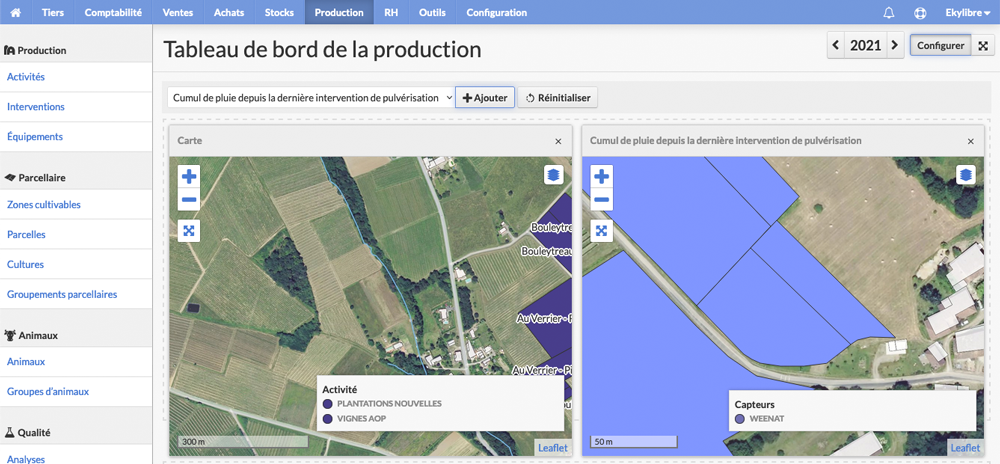Zoom in on the Carte map

coord(189,175)
